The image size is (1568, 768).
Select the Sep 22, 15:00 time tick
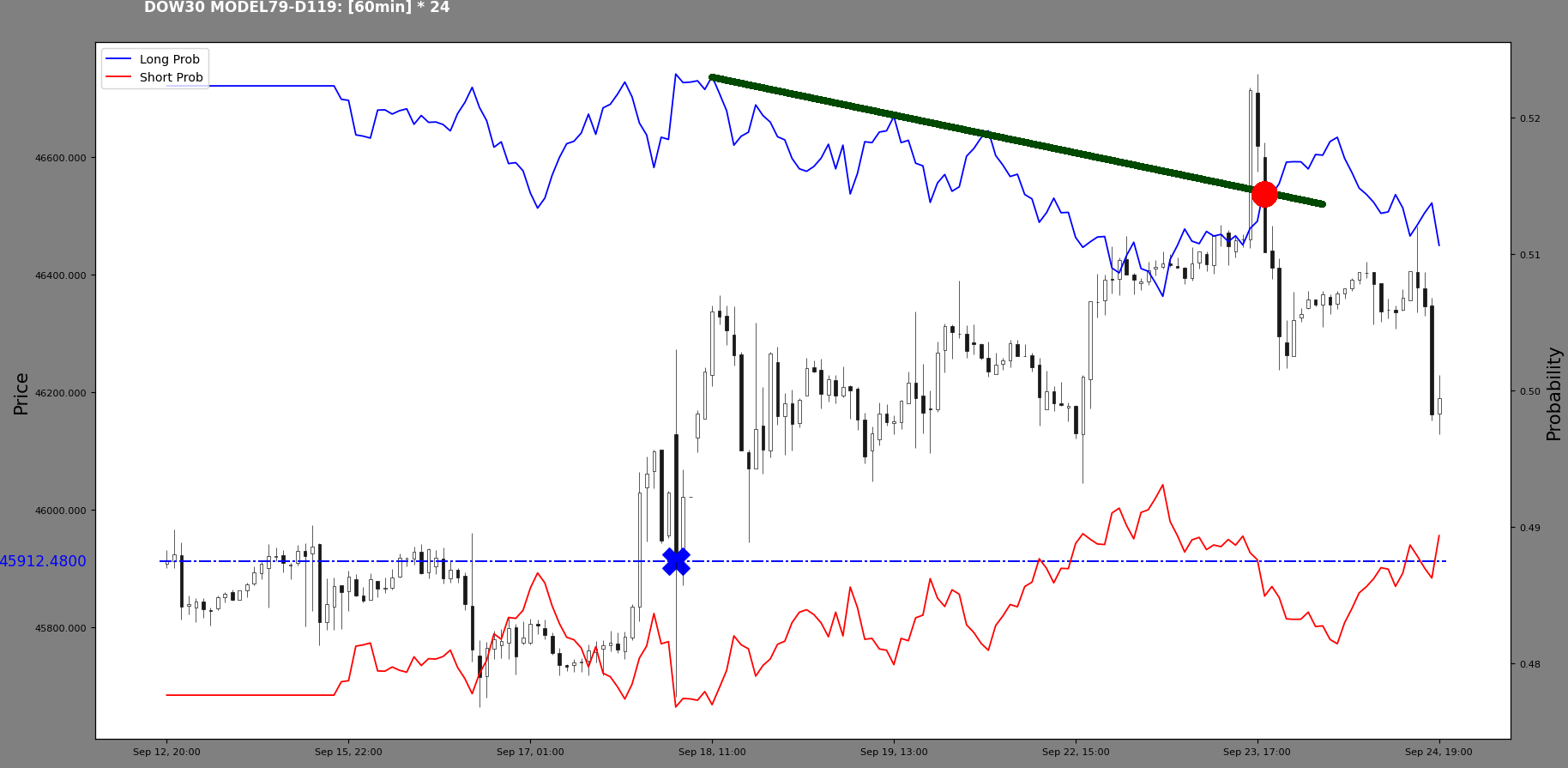click(x=1076, y=753)
